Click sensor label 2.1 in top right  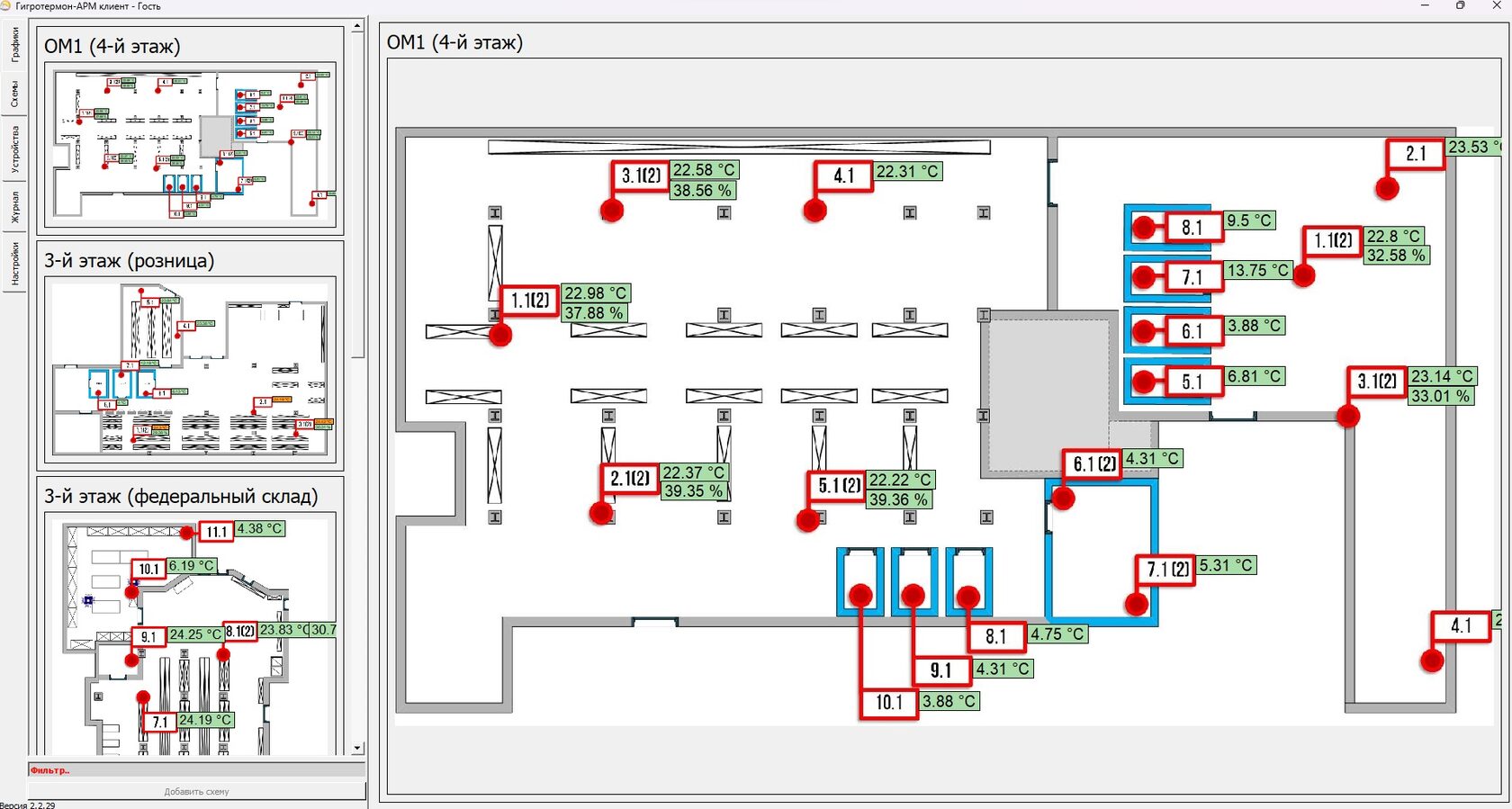click(x=1416, y=154)
